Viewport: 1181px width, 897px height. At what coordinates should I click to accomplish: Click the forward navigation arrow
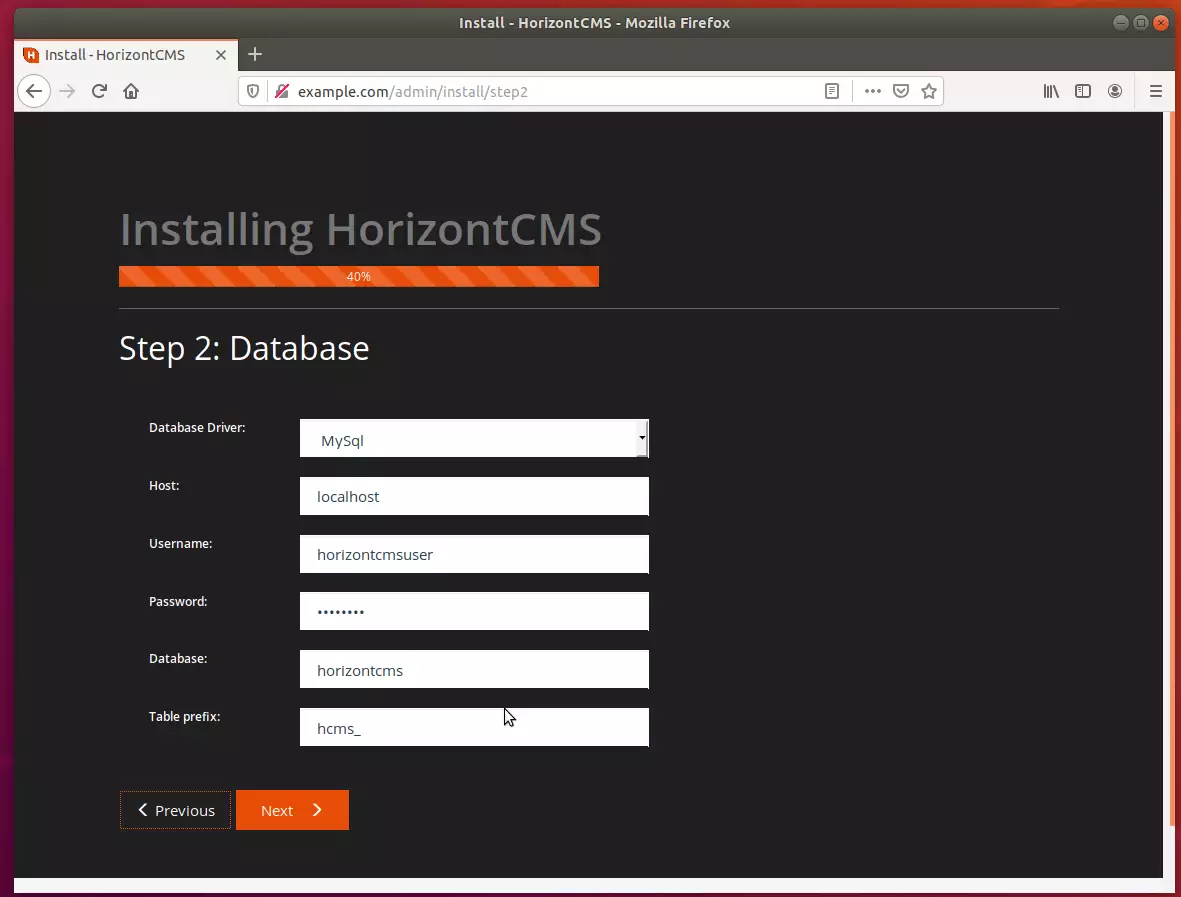67,92
